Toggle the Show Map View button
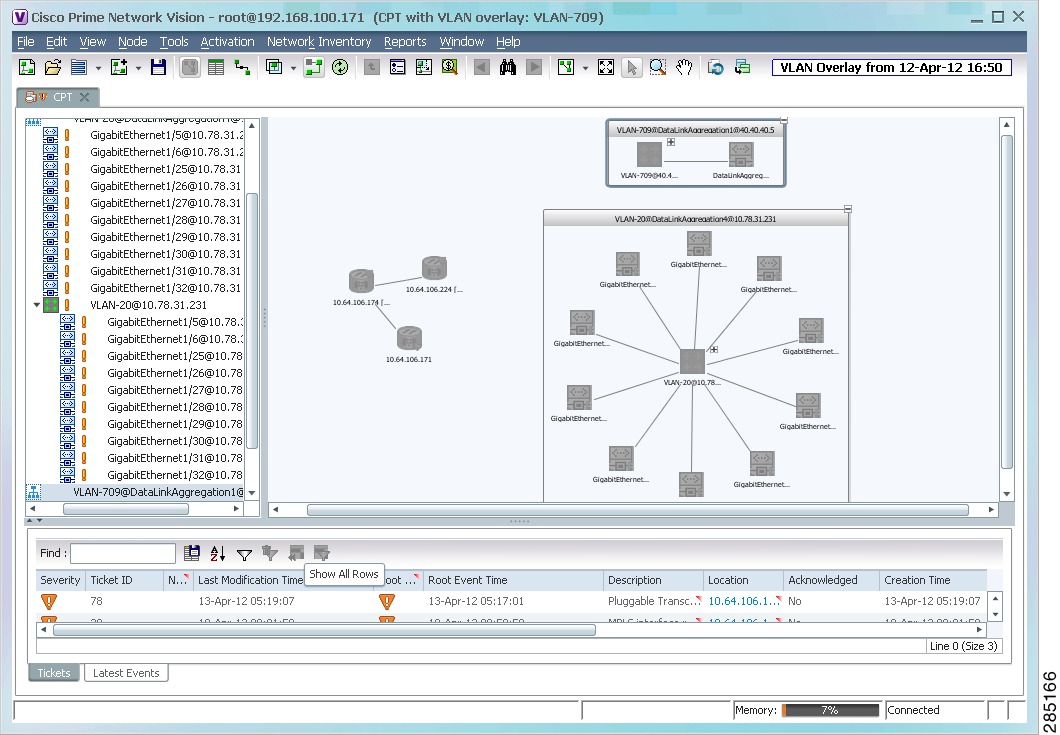This screenshot has width=1060, height=735. pos(190,67)
